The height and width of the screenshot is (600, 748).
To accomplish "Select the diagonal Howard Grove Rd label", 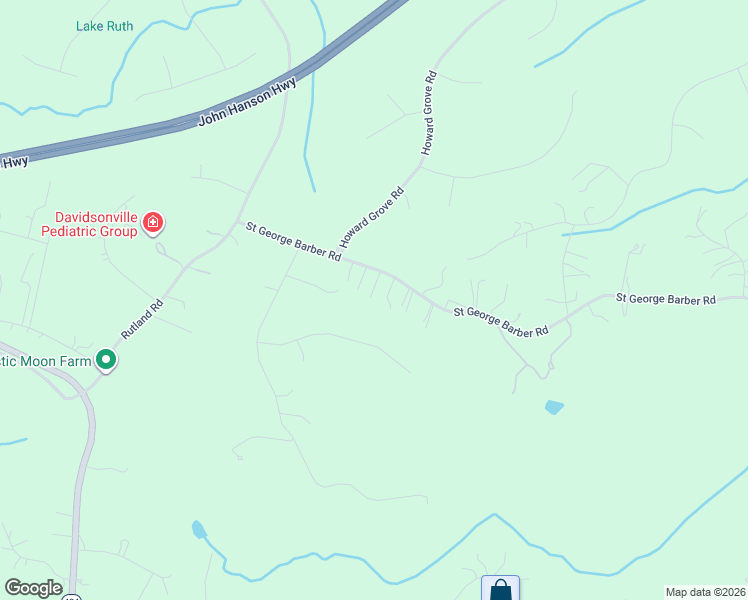I will [x=372, y=217].
